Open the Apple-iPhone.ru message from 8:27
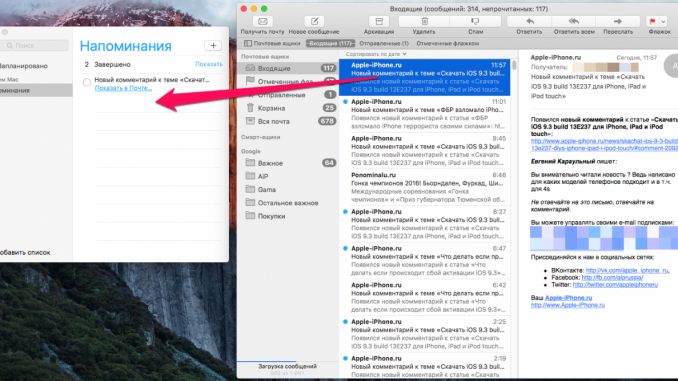Image resolution: width=678 pixels, height=381 pixels. (425, 224)
